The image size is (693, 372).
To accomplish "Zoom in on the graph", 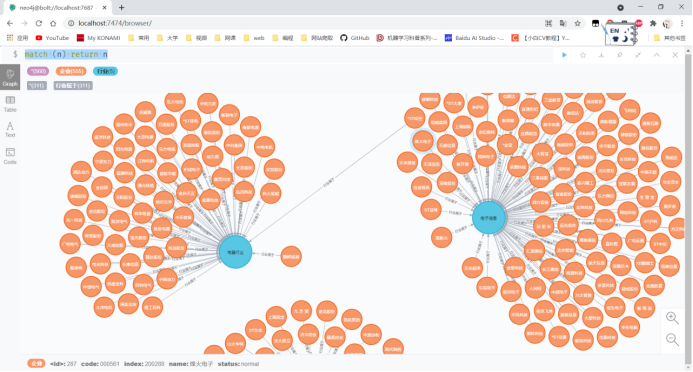I will 672,318.
